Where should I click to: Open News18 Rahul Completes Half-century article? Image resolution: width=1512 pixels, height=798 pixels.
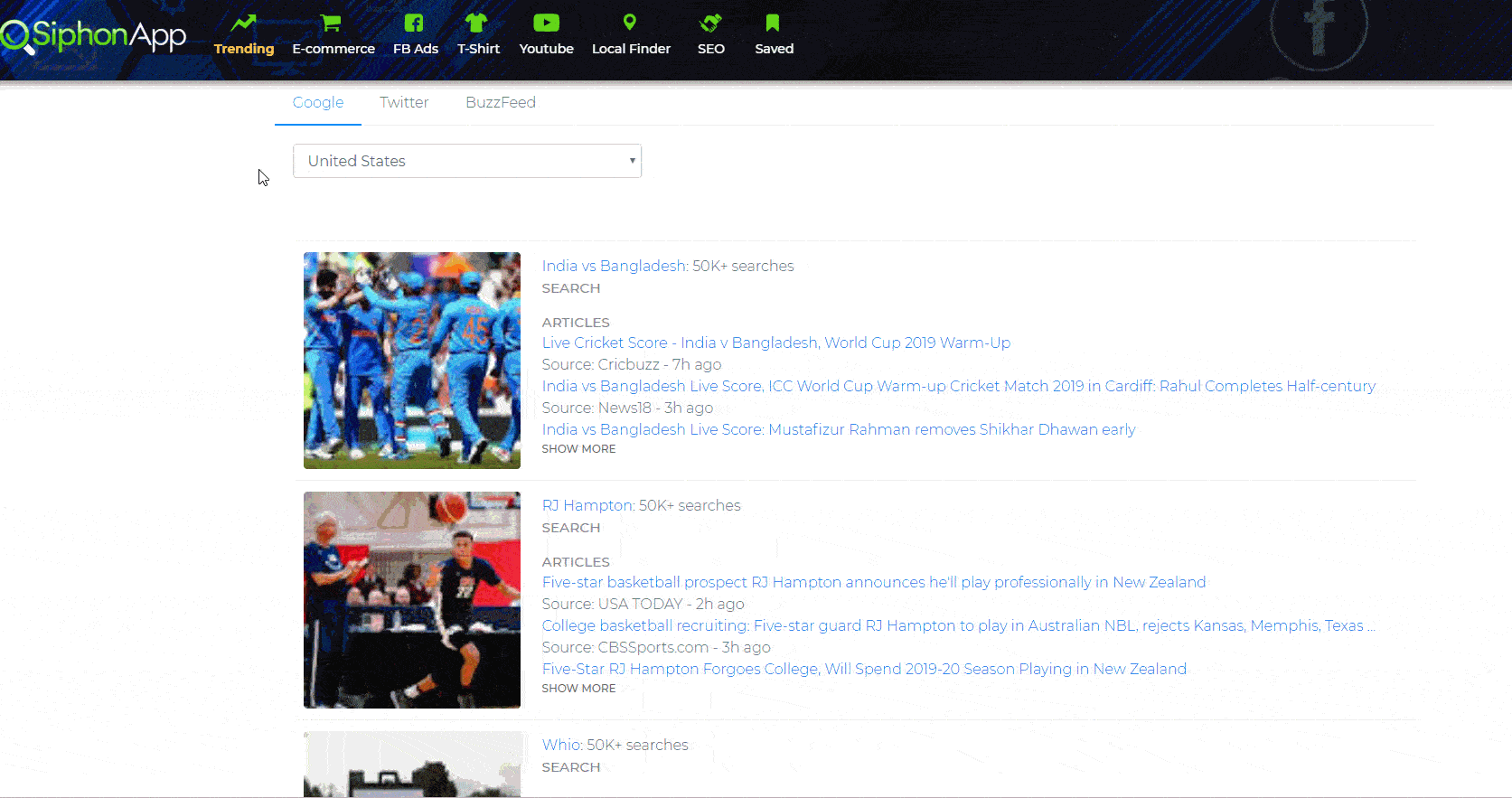(x=959, y=386)
